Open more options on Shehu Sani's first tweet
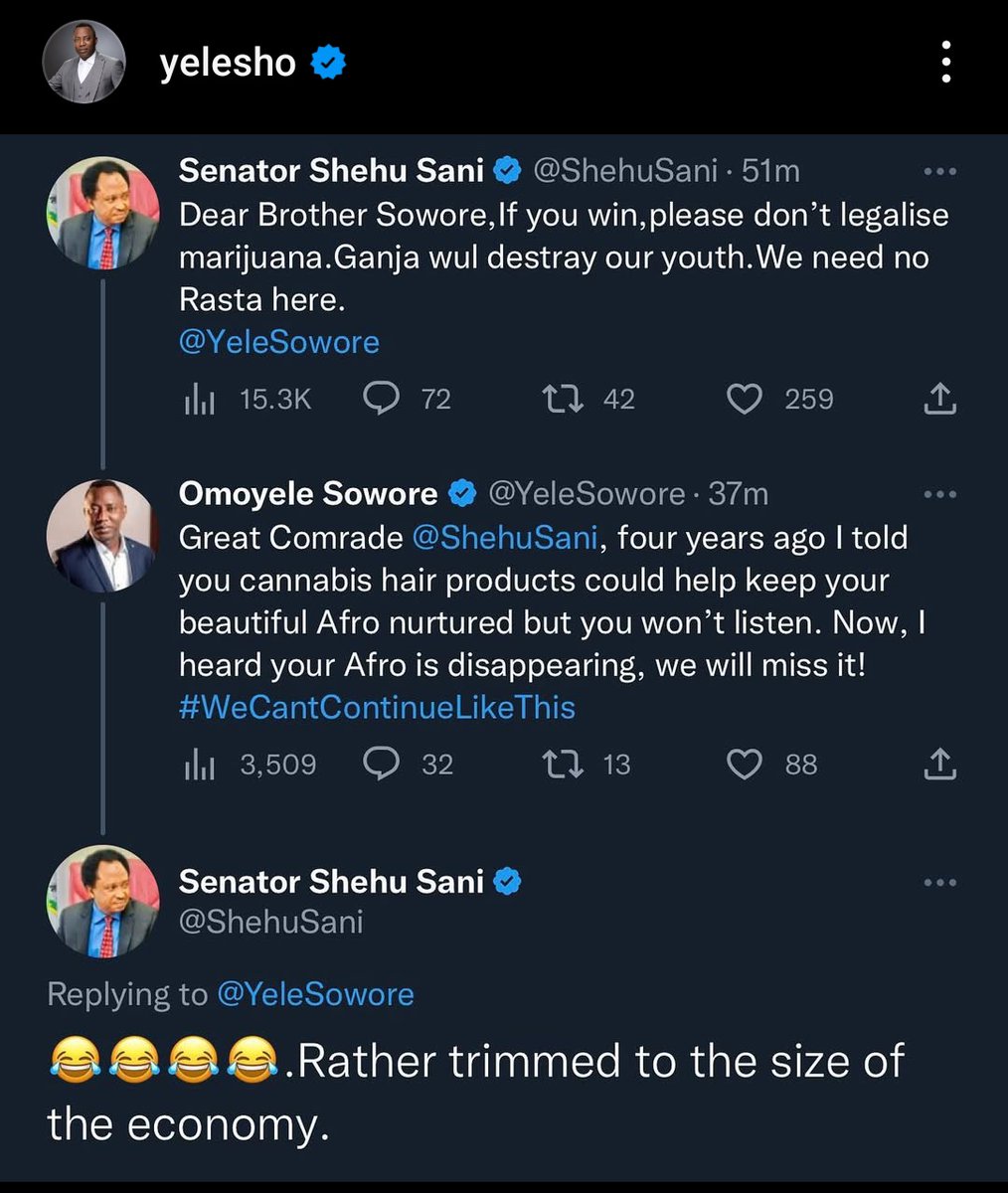Screen dimensions: 1008x1193 939,172
